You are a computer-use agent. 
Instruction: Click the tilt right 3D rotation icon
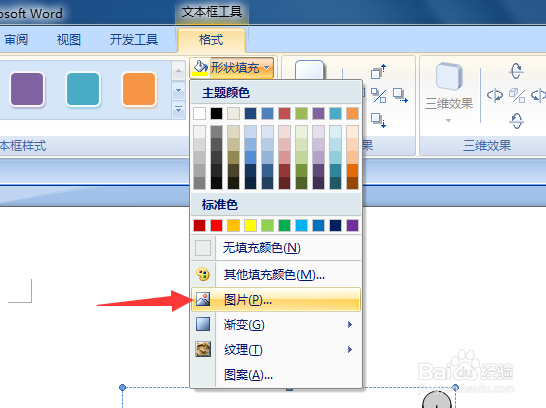(538, 95)
